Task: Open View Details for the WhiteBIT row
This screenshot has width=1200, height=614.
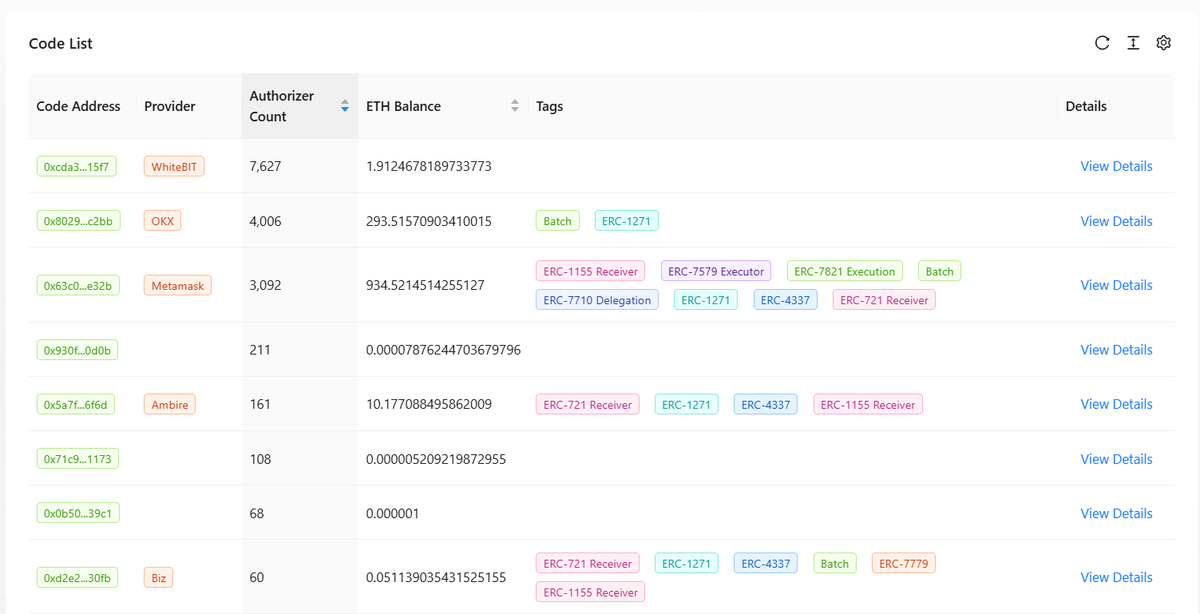Action: point(1116,166)
